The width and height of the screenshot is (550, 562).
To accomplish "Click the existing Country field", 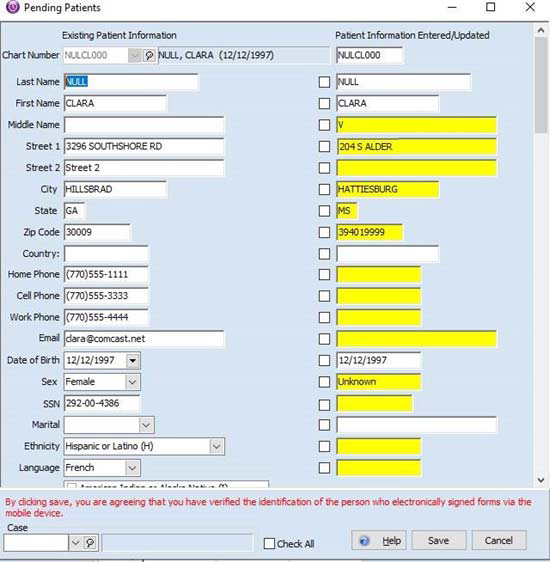I will (x=106, y=254).
